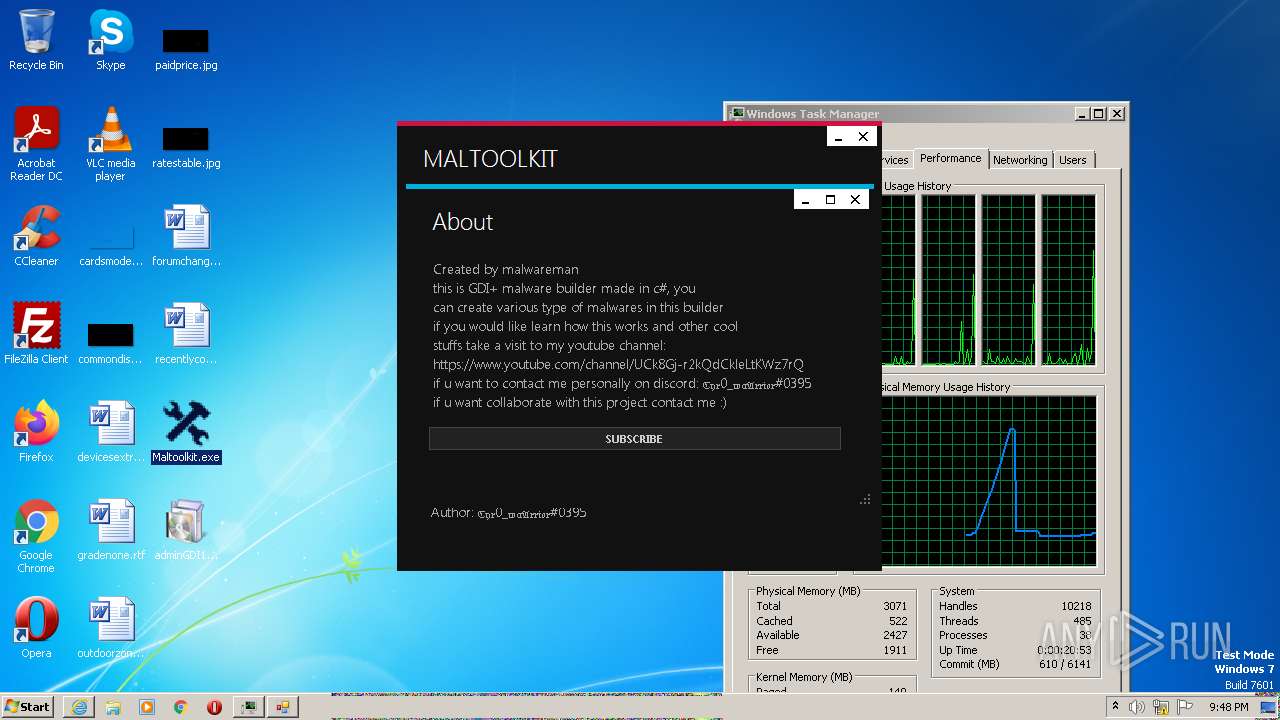Show hidden system tray icons
This screenshot has height=720, width=1280.
coord(1116,707)
